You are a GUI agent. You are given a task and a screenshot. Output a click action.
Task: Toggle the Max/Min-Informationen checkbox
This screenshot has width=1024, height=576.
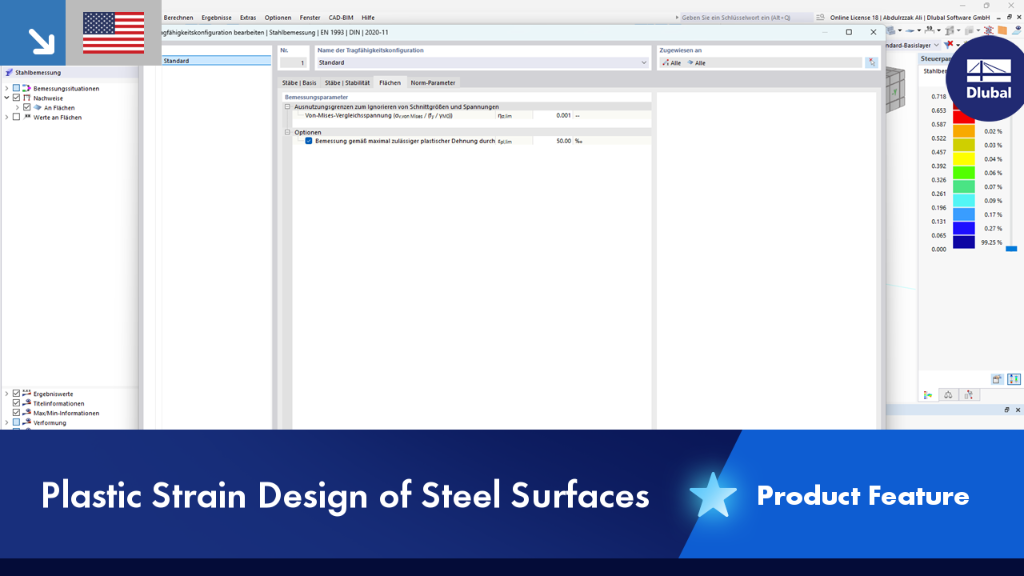(x=16, y=413)
